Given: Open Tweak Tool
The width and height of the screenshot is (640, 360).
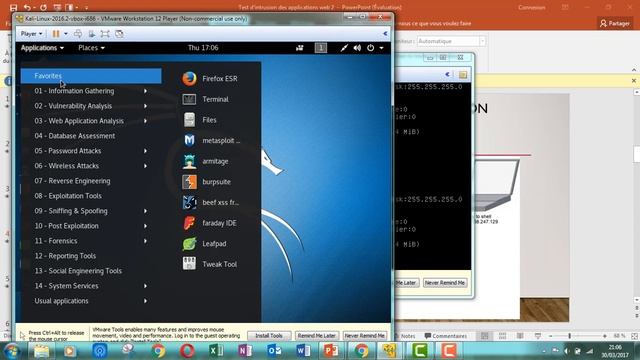Looking at the screenshot, I should coord(209,264).
